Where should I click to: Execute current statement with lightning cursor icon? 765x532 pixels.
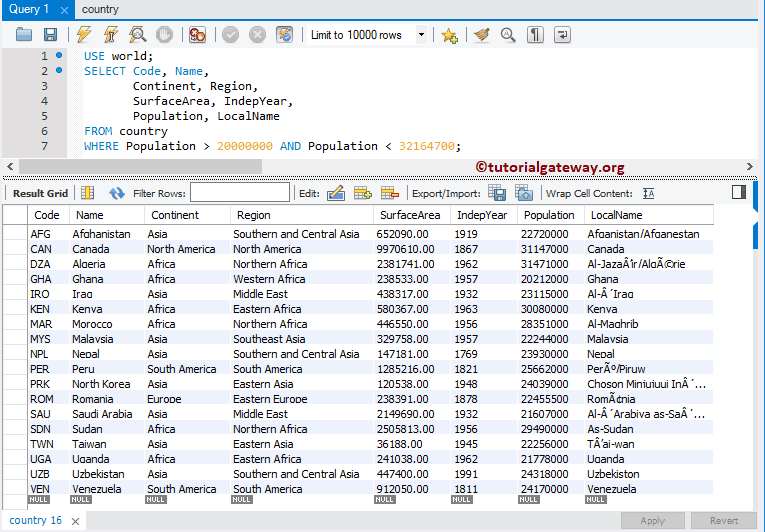coord(110,35)
